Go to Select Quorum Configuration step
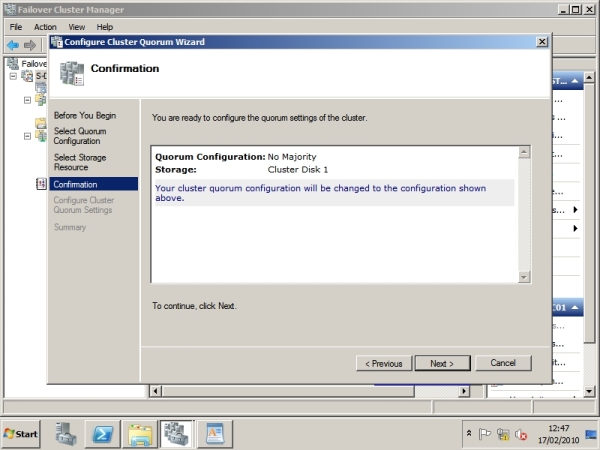Viewport: 600px width, 450px height. (x=80, y=136)
